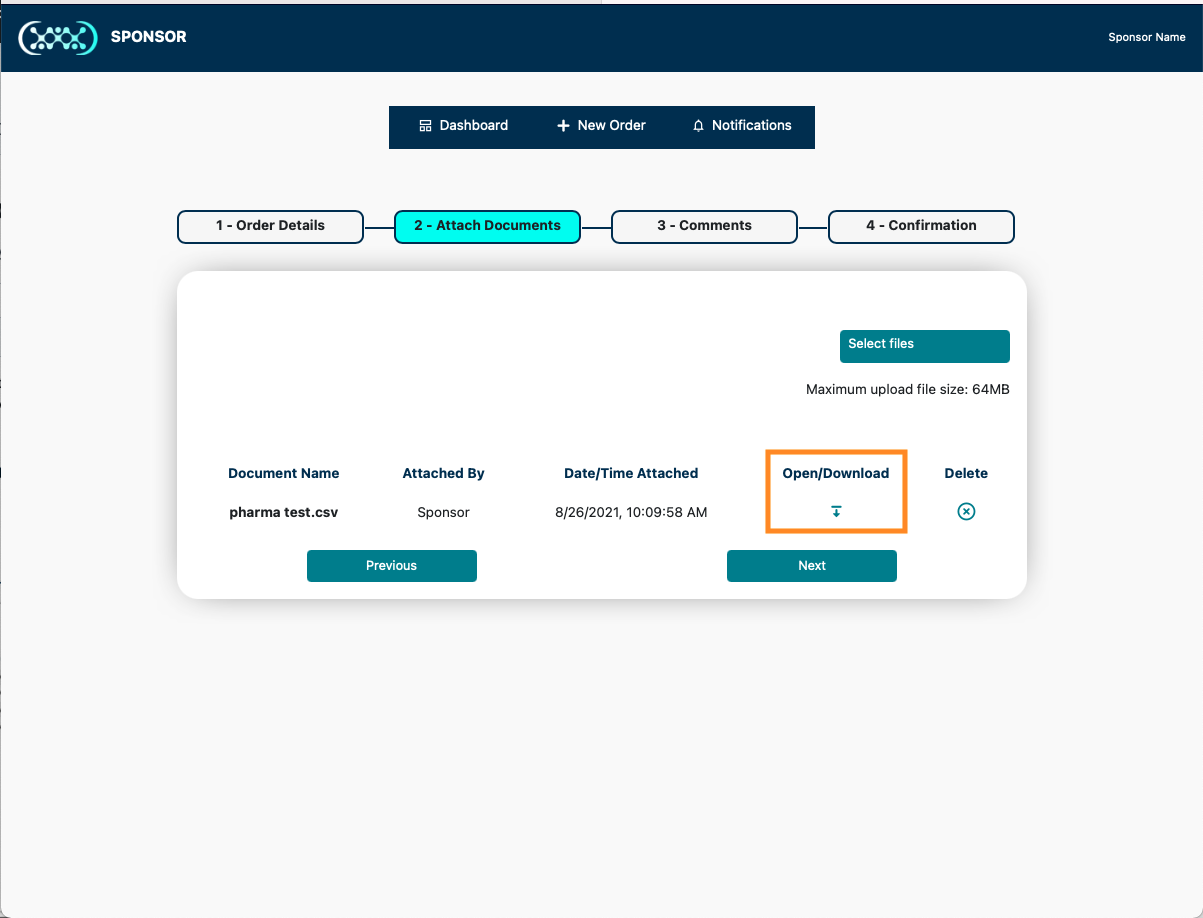Click the Document Name column header
Viewport: 1203px width, 918px height.
[284, 474]
